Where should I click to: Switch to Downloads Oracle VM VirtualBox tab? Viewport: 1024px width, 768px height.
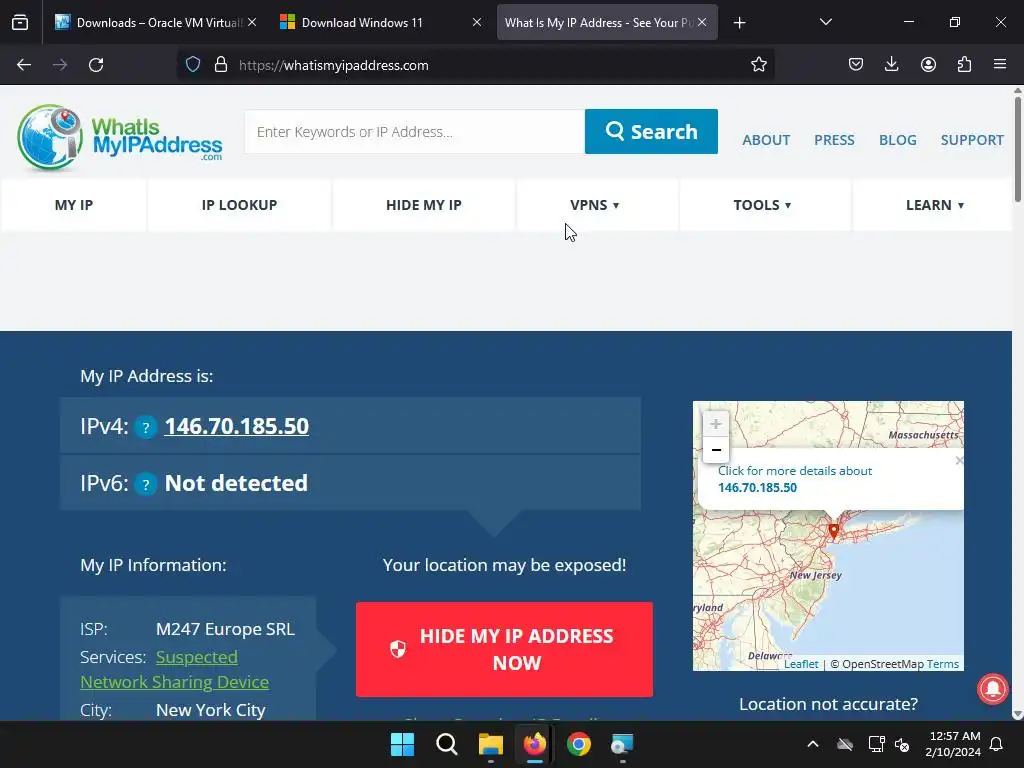point(156,22)
